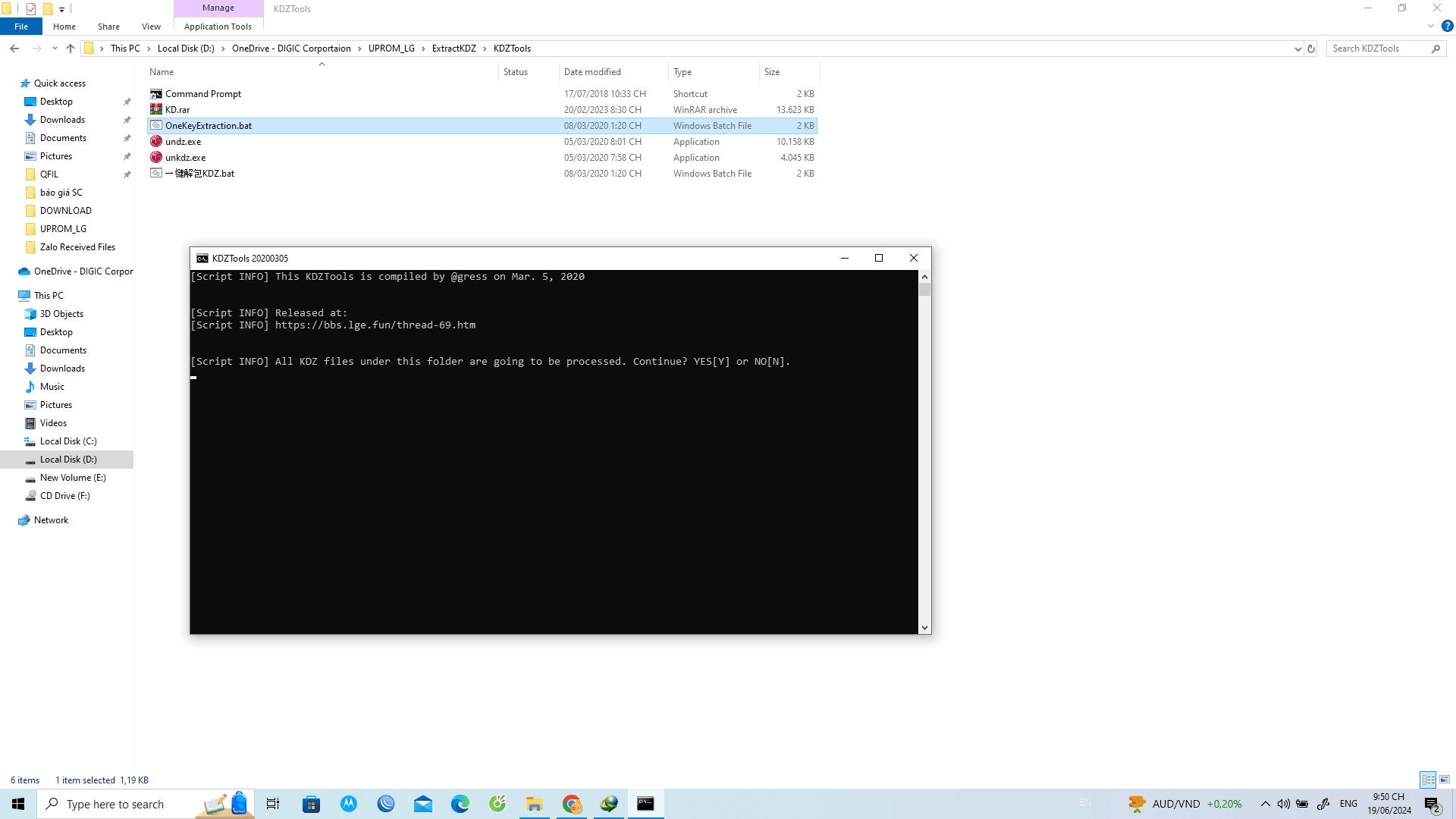
Task: Click the undz.exe application icon
Action: pyautogui.click(x=156, y=142)
